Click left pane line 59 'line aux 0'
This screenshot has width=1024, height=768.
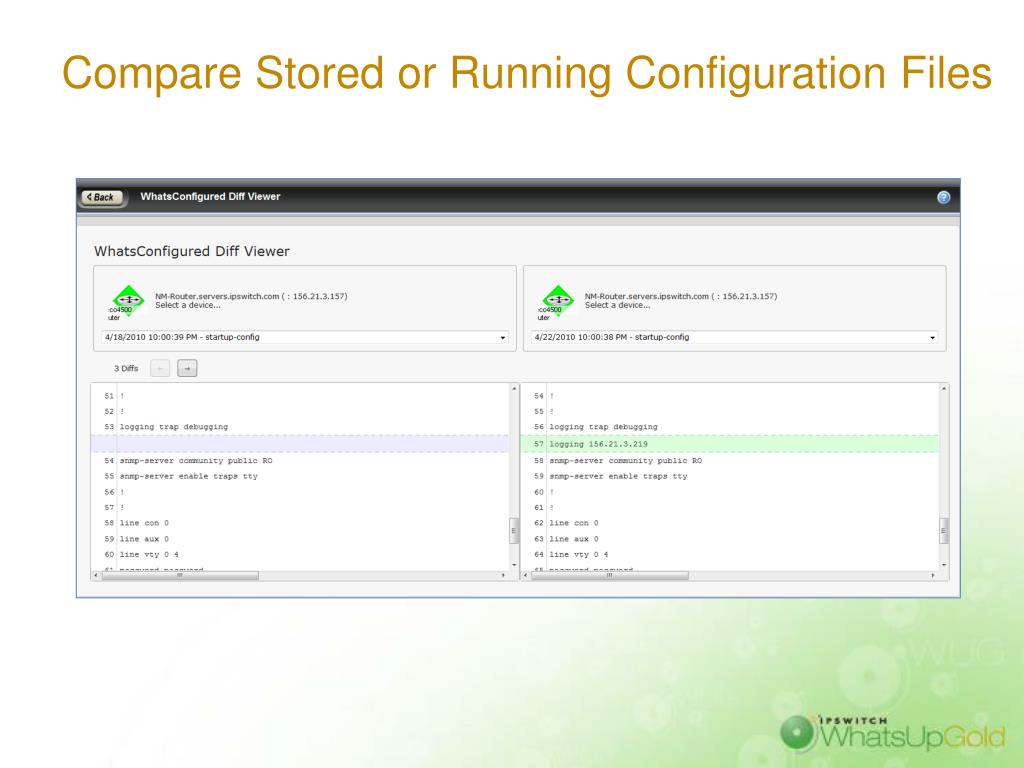144,539
